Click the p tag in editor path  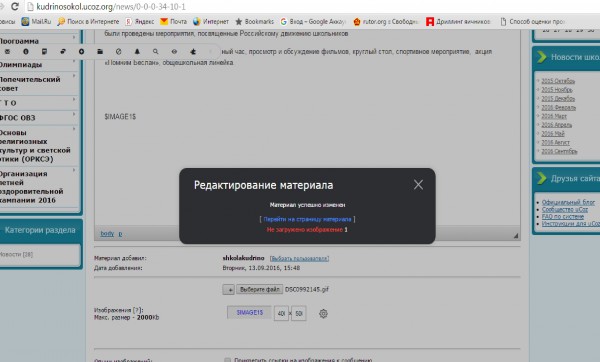point(120,233)
